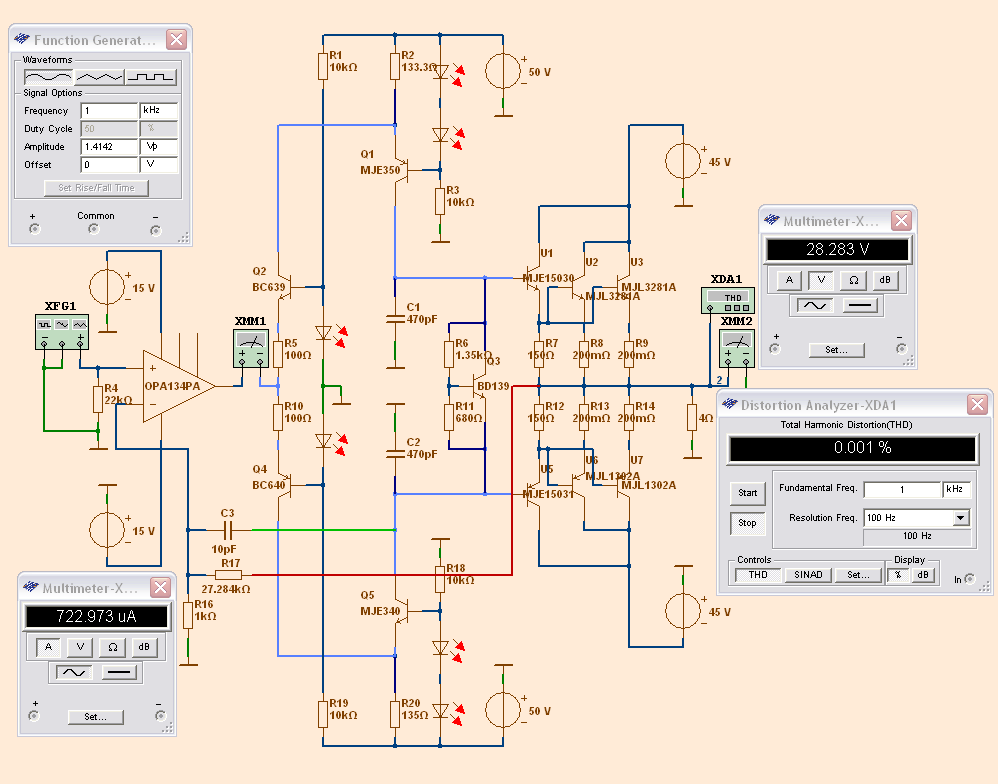Select the U1 MJE15030 transistor

533,278
